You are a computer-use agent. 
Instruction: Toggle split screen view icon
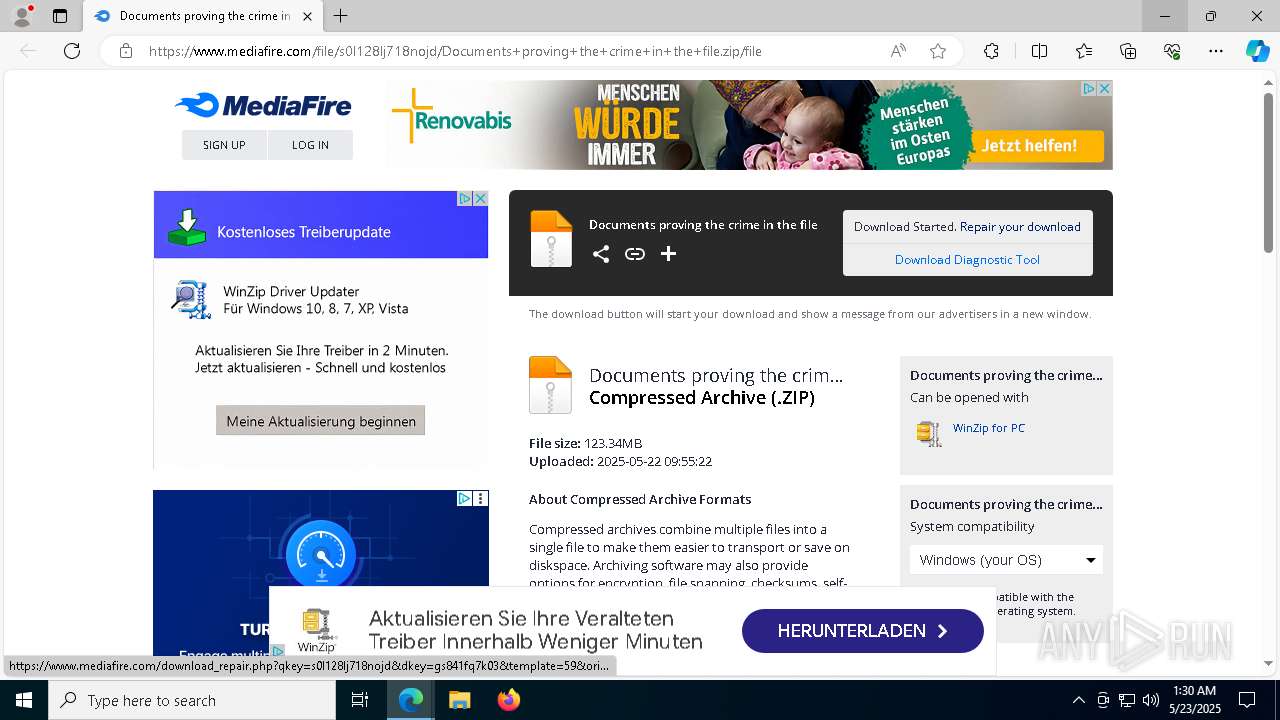[1039, 51]
